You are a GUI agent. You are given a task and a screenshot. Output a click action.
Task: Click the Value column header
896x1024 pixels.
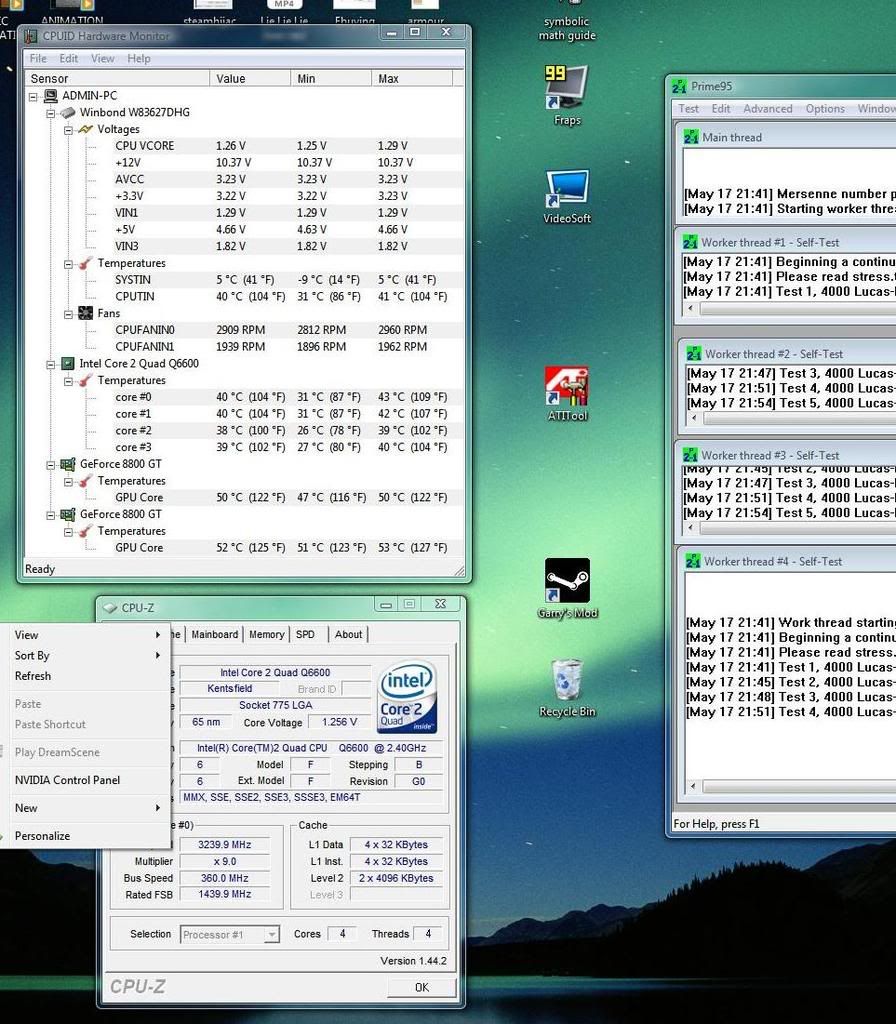pyautogui.click(x=249, y=78)
